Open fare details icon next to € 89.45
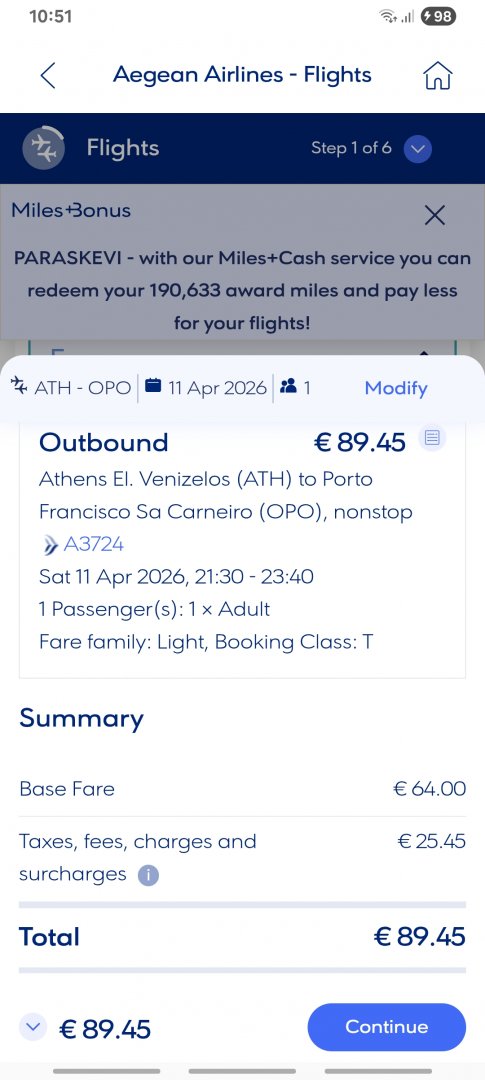The image size is (485, 1080). (x=432, y=437)
